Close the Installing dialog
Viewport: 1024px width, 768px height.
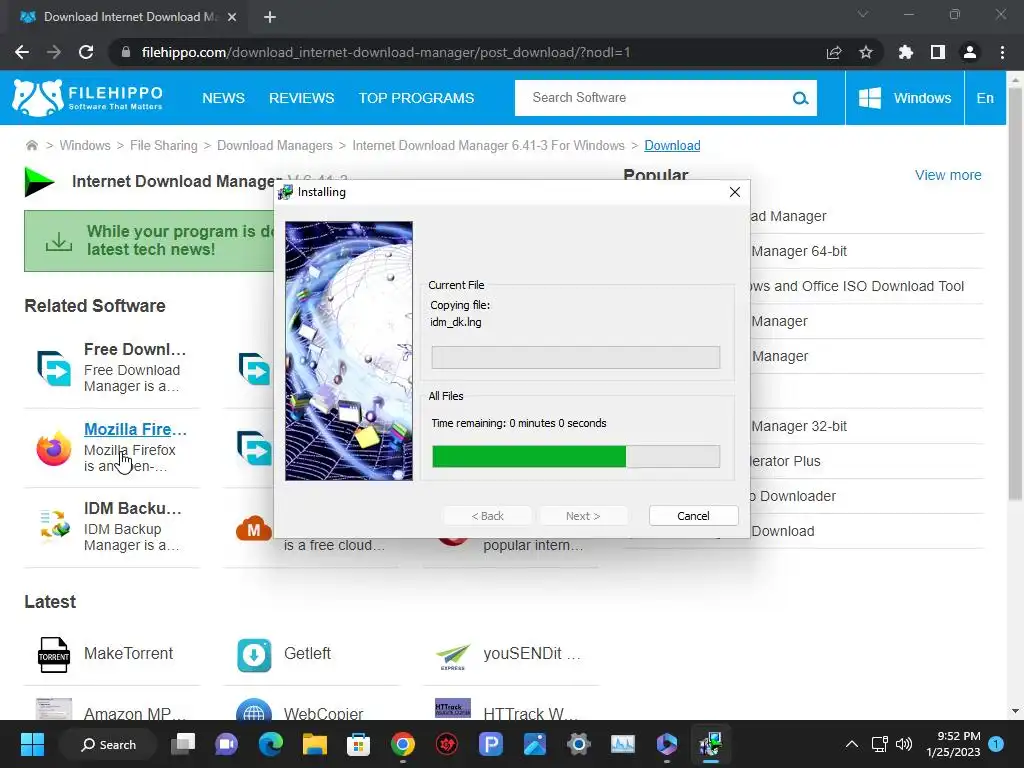735,192
